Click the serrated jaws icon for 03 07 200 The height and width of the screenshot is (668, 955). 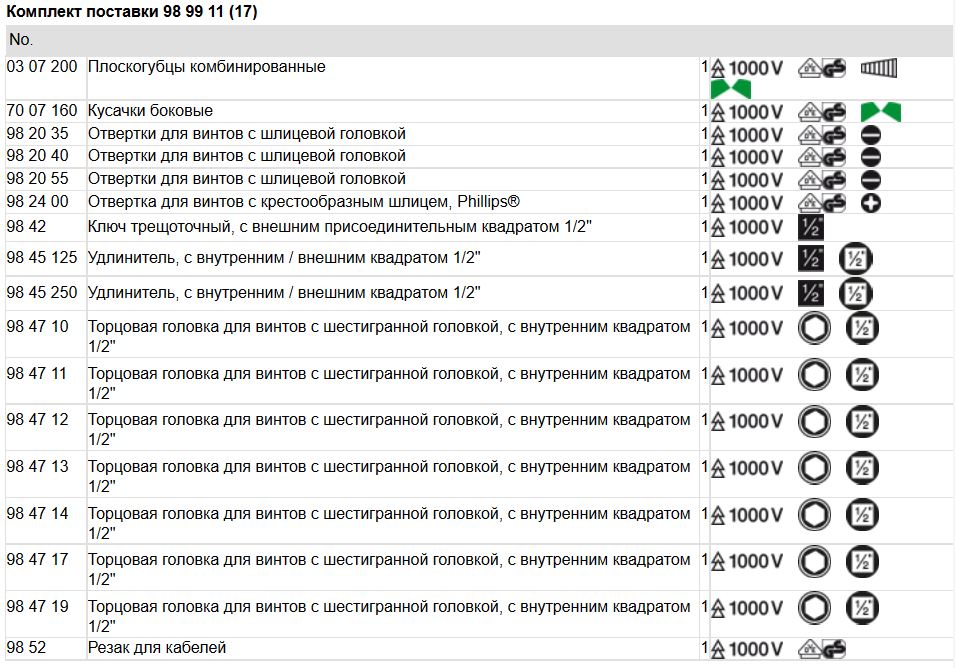pos(880,69)
